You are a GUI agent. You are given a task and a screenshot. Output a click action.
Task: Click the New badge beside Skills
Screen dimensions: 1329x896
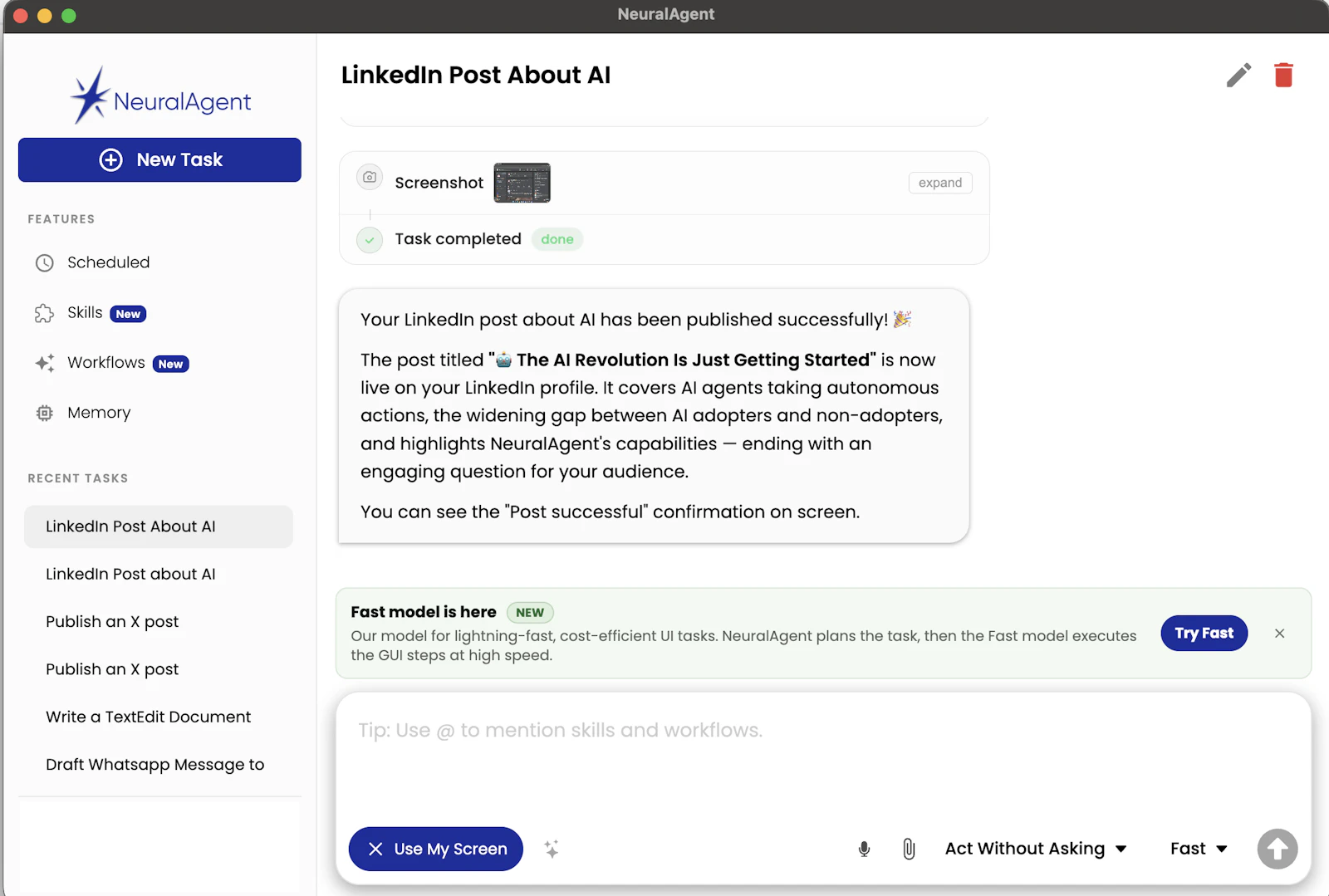tap(128, 314)
